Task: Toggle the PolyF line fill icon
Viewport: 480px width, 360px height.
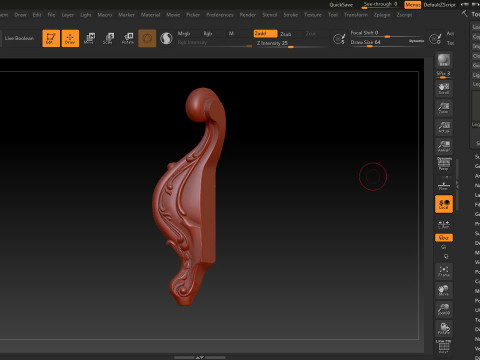Action: (x=444, y=346)
